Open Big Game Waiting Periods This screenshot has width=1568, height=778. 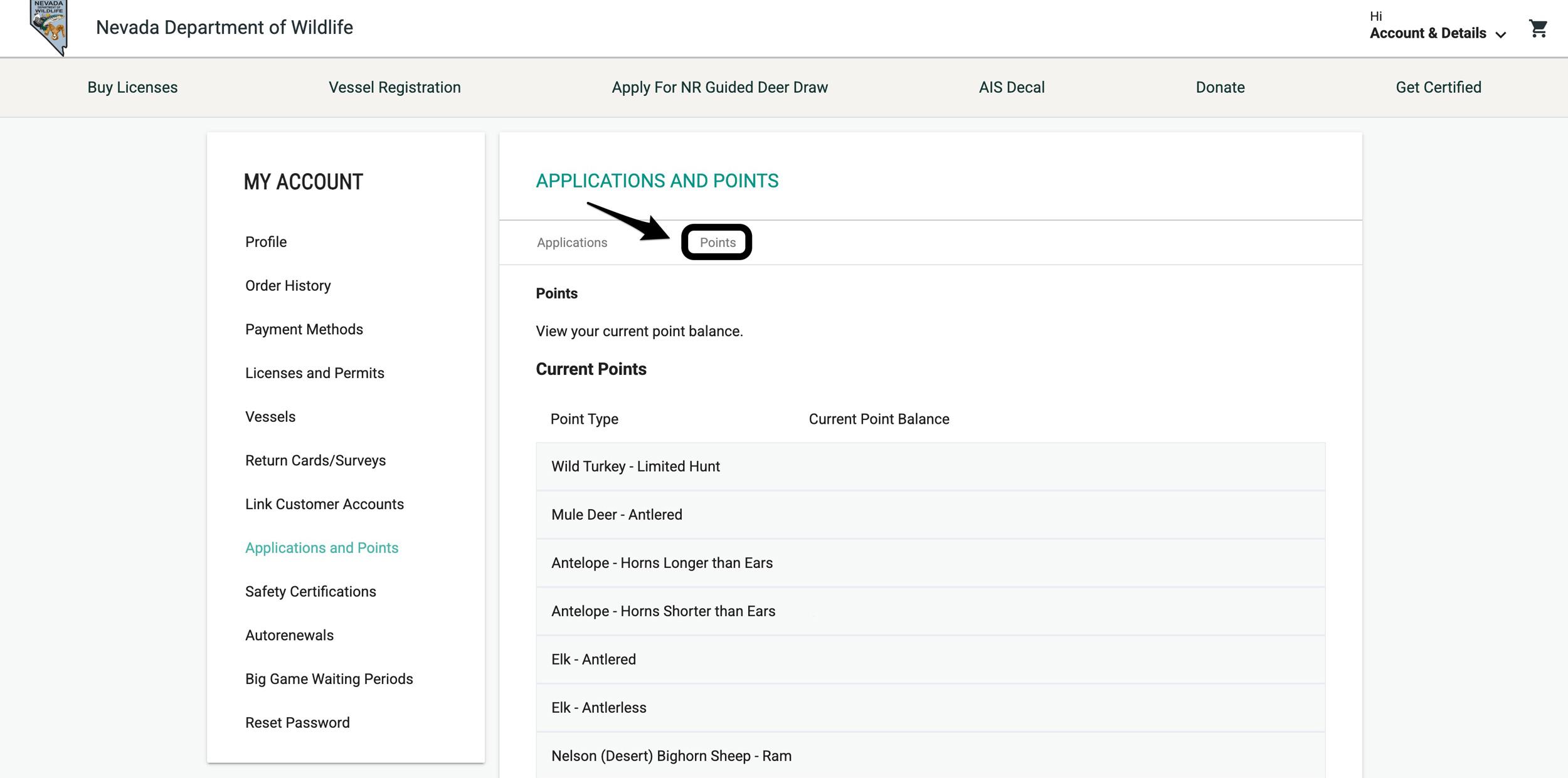329,678
